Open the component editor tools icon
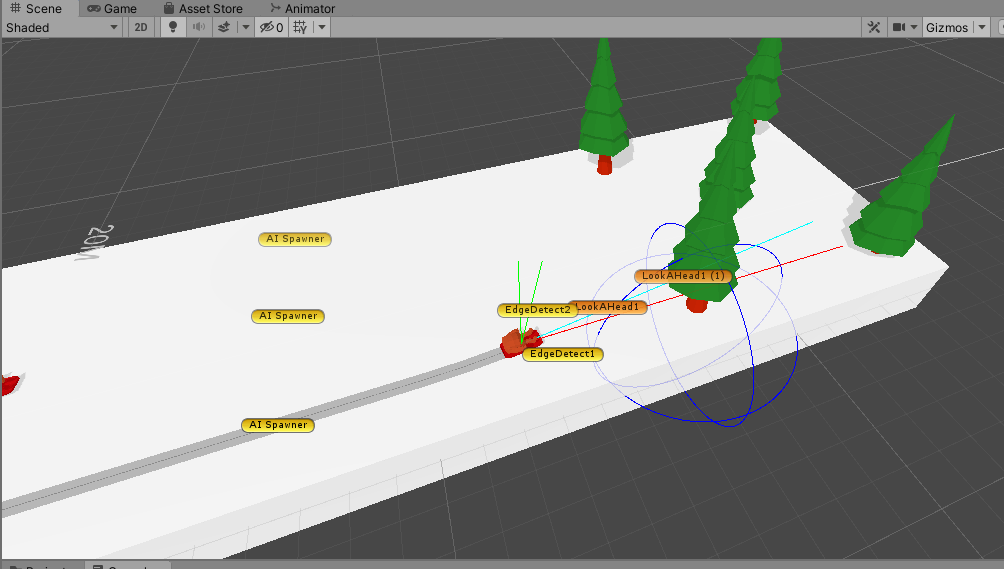The image size is (1004, 569). 873,27
